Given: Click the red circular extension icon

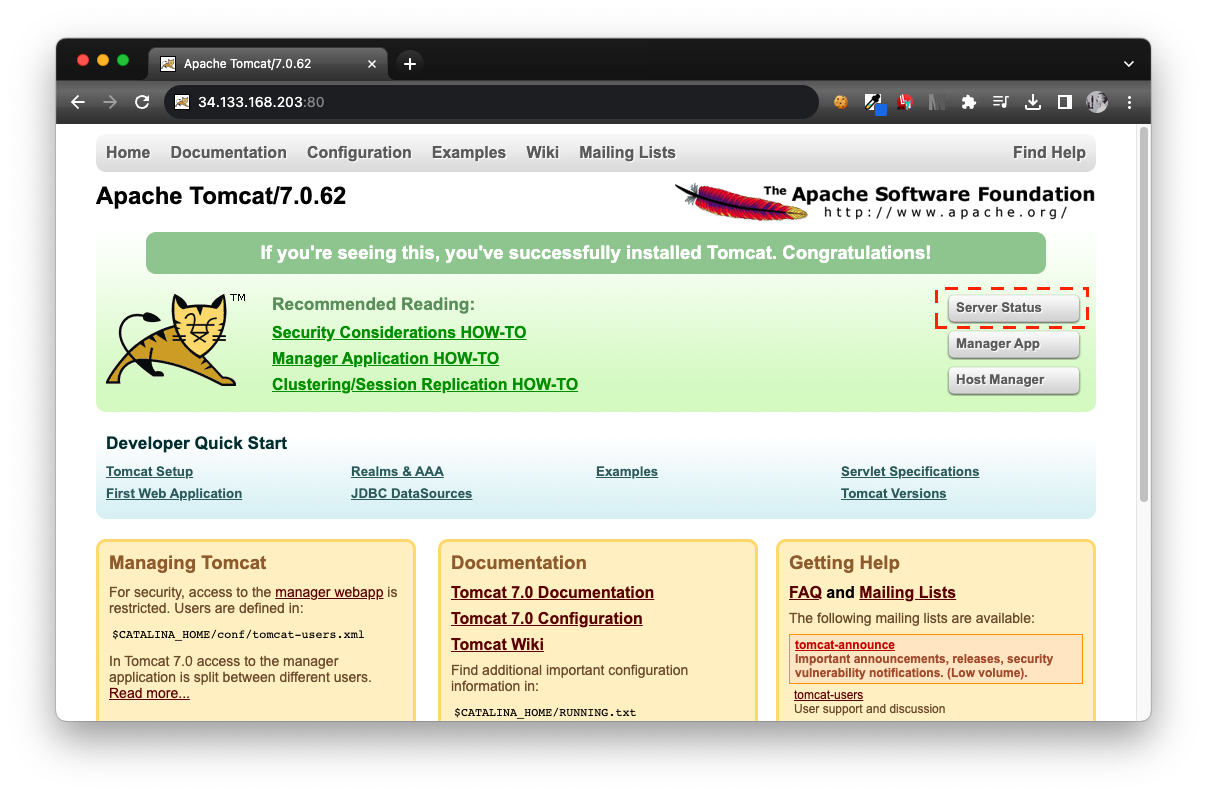Looking at the screenshot, I should (x=905, y=102).
